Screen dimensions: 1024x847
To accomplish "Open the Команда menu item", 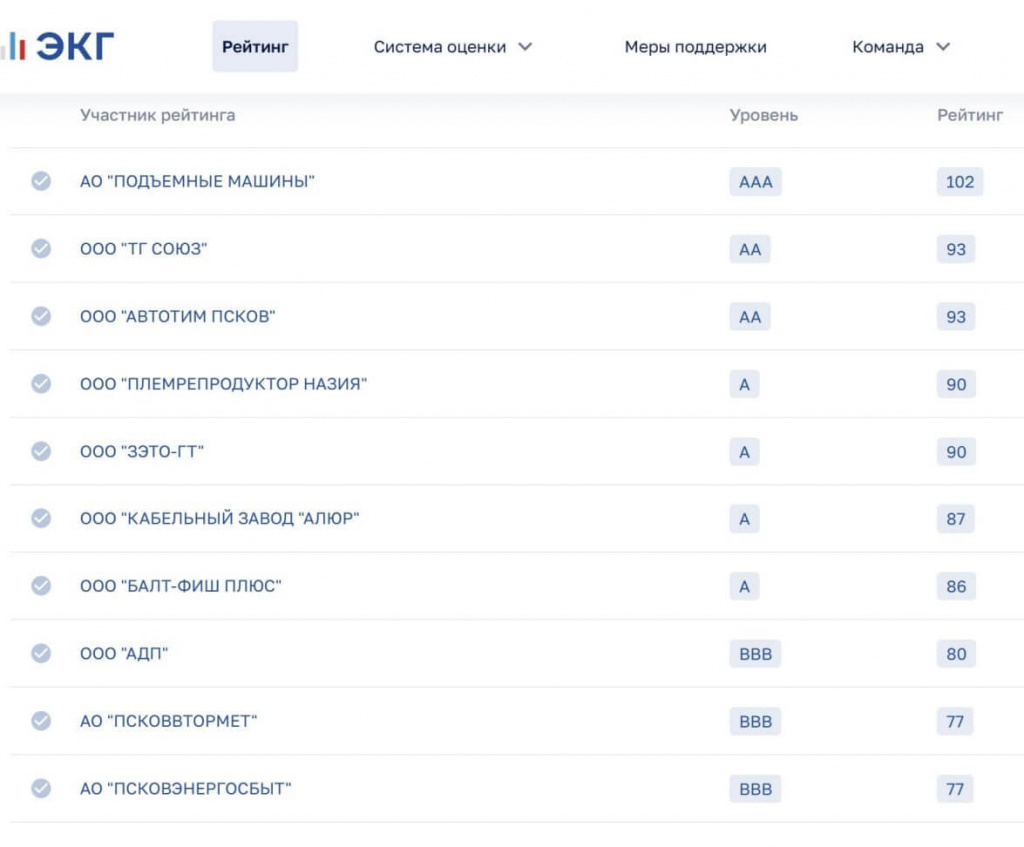I will [x=888, y=47].
